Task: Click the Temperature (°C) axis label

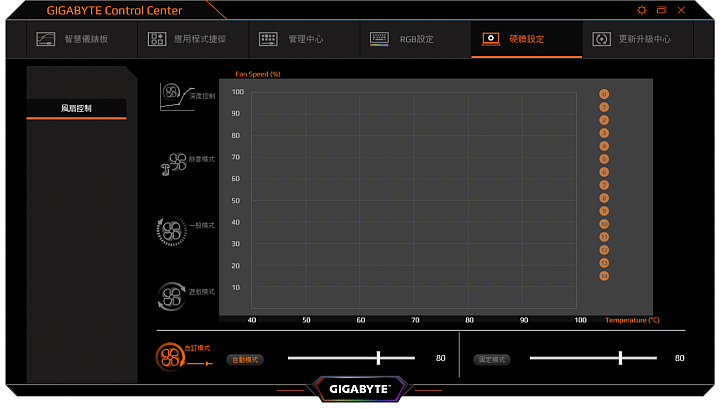Action: coord(632,320)
